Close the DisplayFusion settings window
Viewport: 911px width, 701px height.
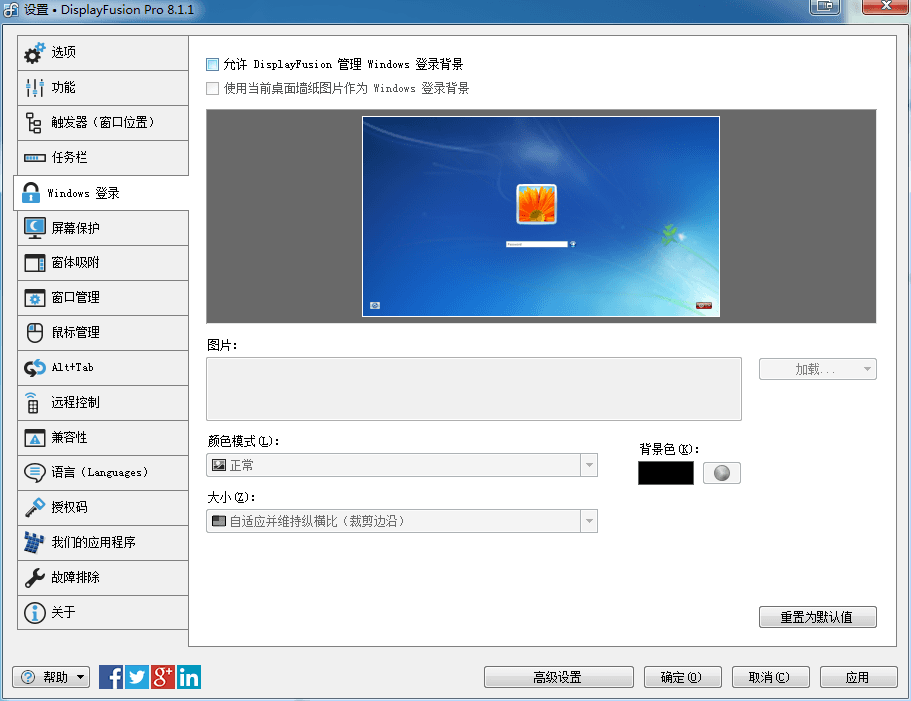click(885, 6)
